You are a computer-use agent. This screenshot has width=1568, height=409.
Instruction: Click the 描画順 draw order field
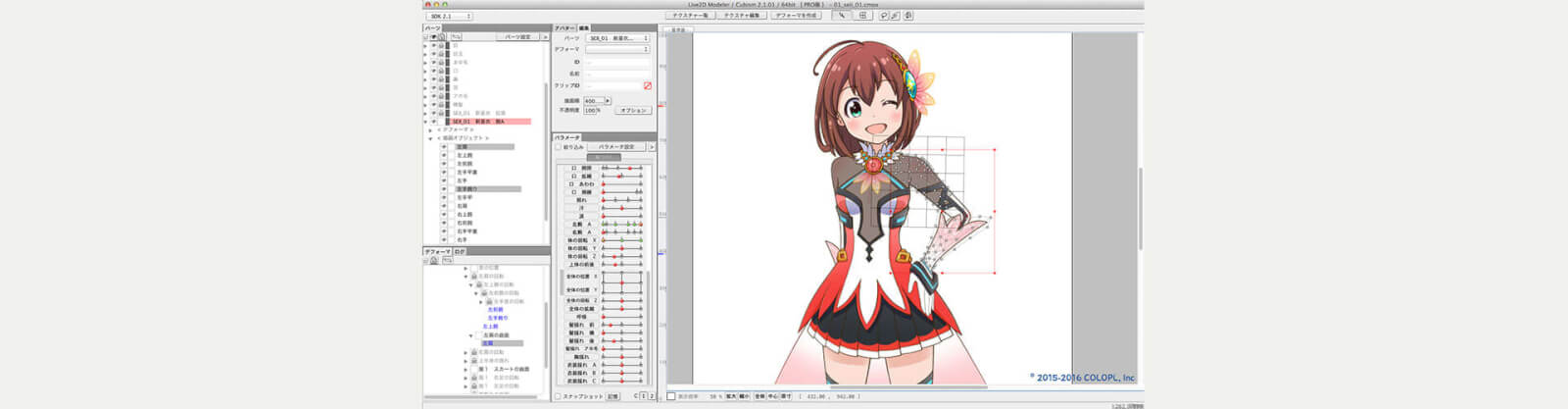click(x=592, y=100)
